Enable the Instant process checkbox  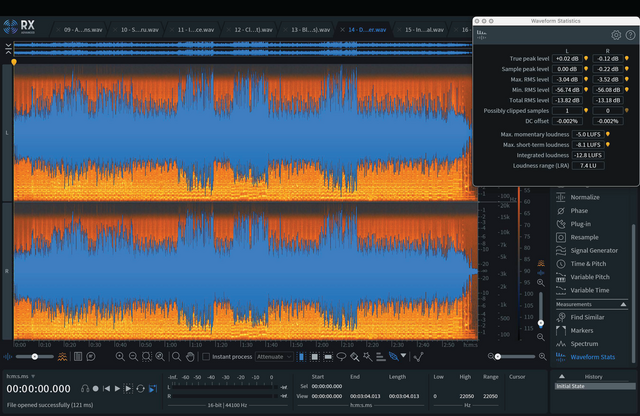(x=206, y=356)
